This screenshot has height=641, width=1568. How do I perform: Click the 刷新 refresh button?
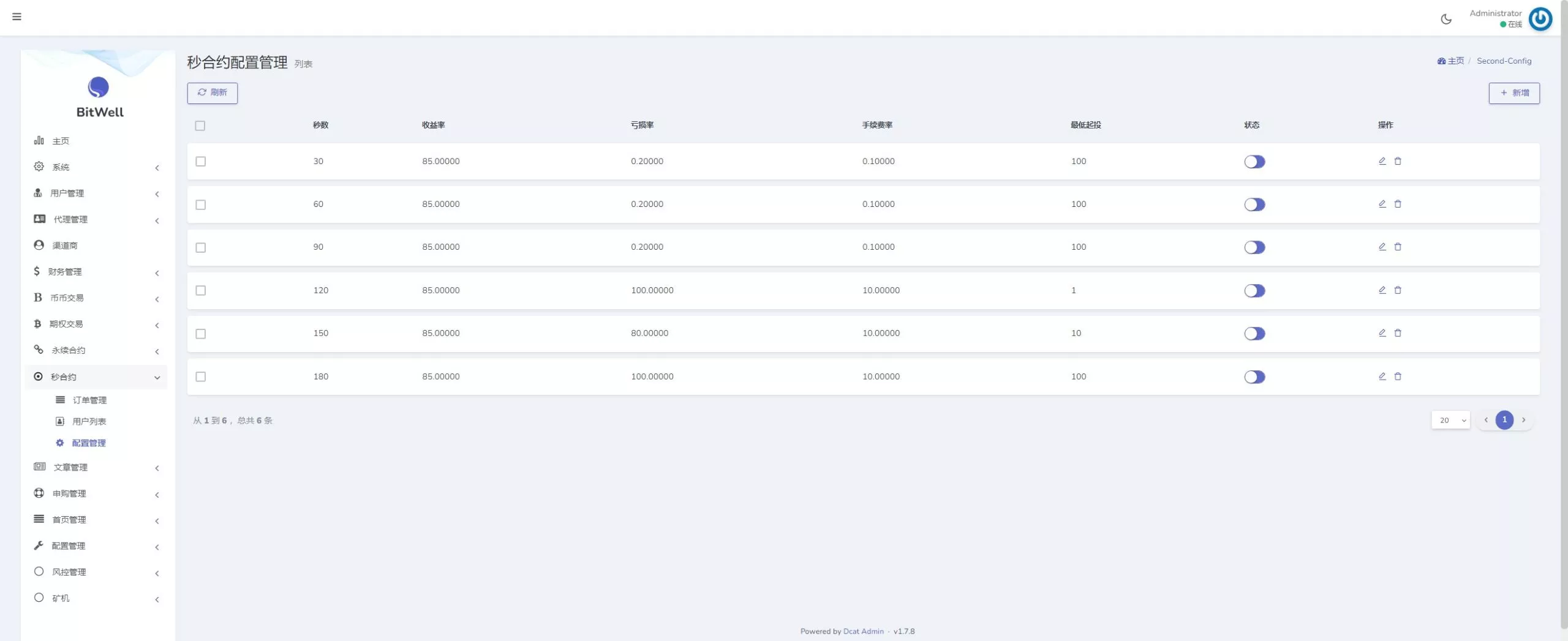pyautogui.click(x=212, y=93)
